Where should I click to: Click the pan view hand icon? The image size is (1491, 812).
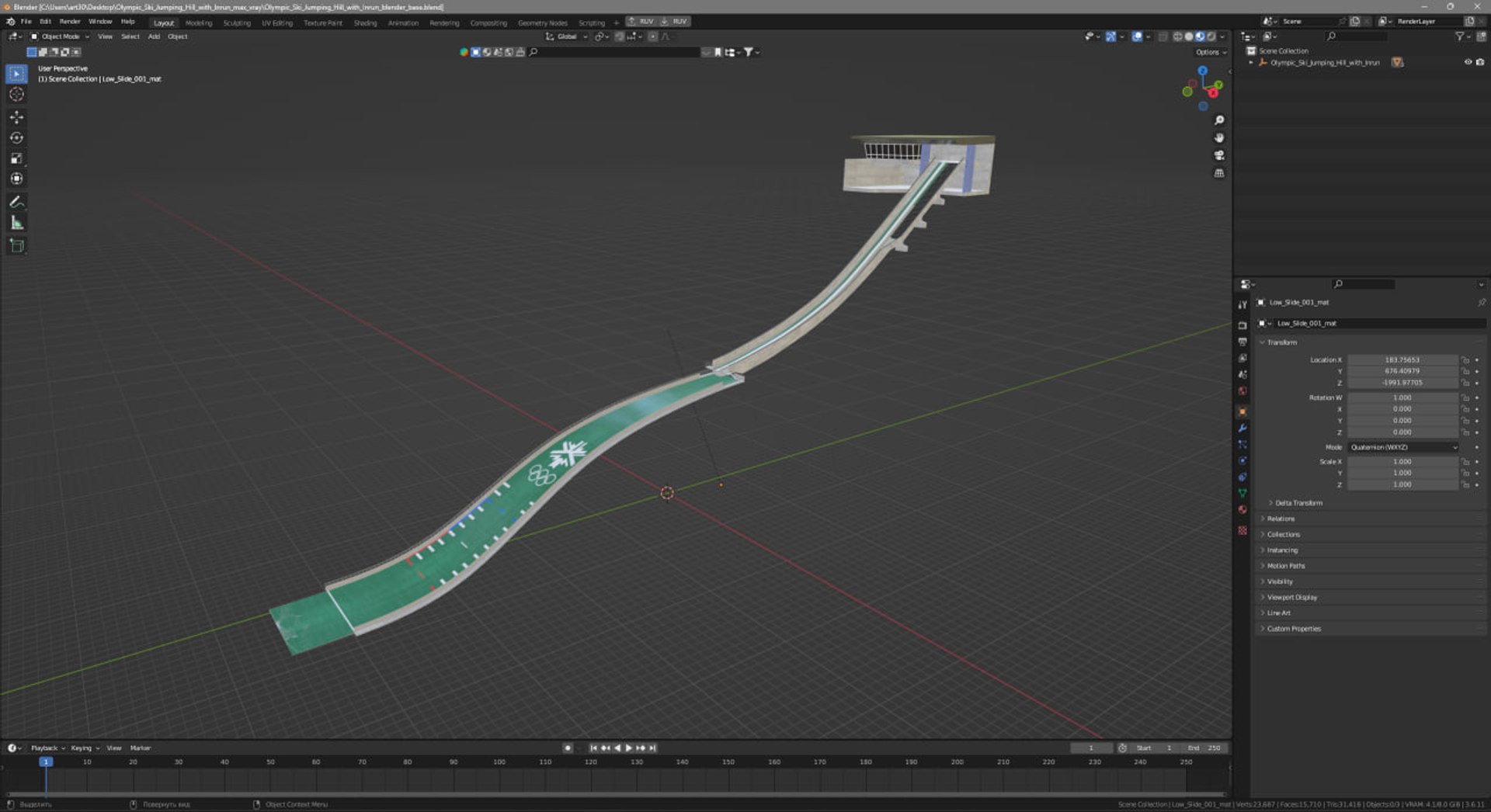tap(1219, 138)
